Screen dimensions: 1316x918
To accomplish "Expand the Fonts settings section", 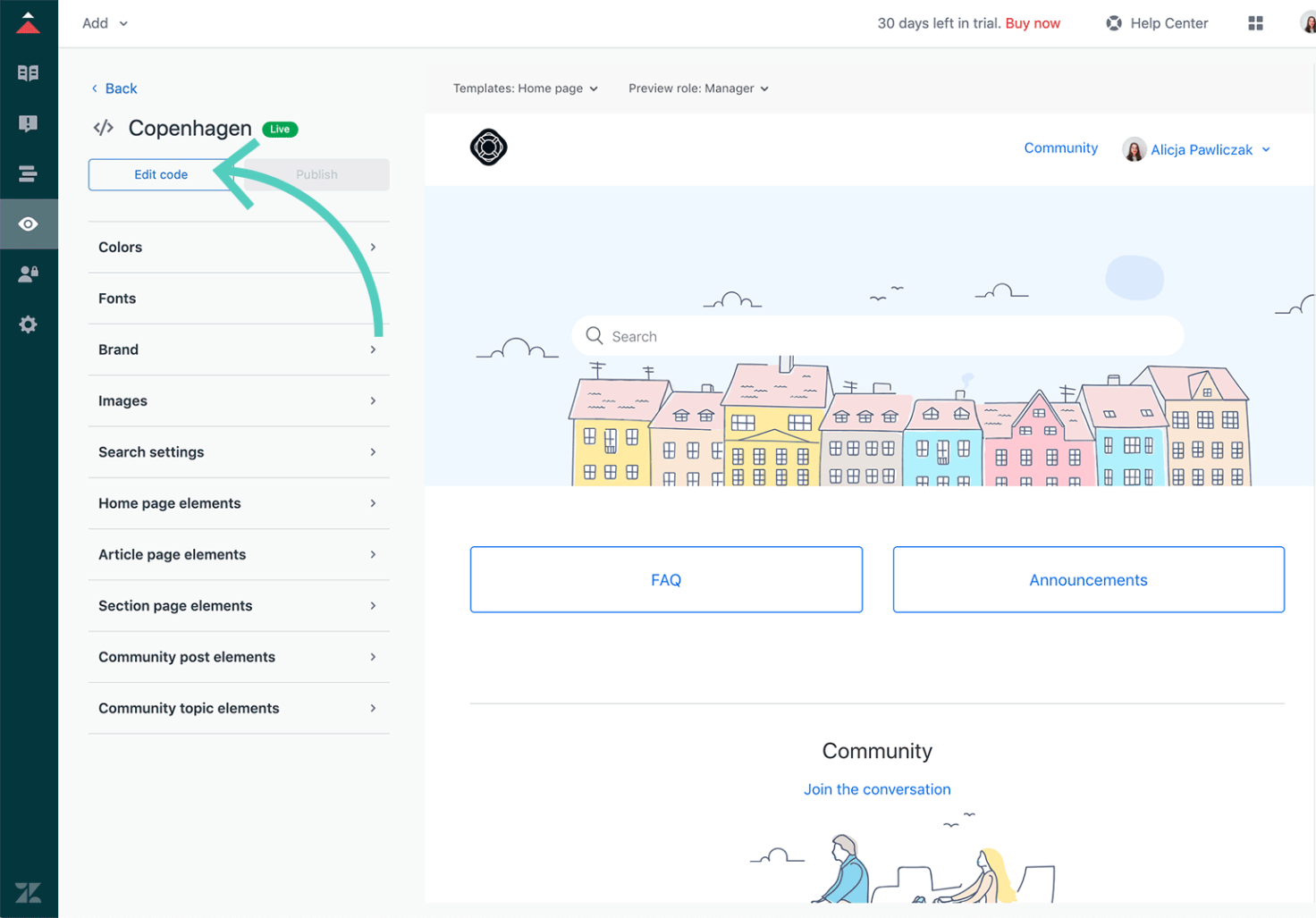I will (239, 299).
